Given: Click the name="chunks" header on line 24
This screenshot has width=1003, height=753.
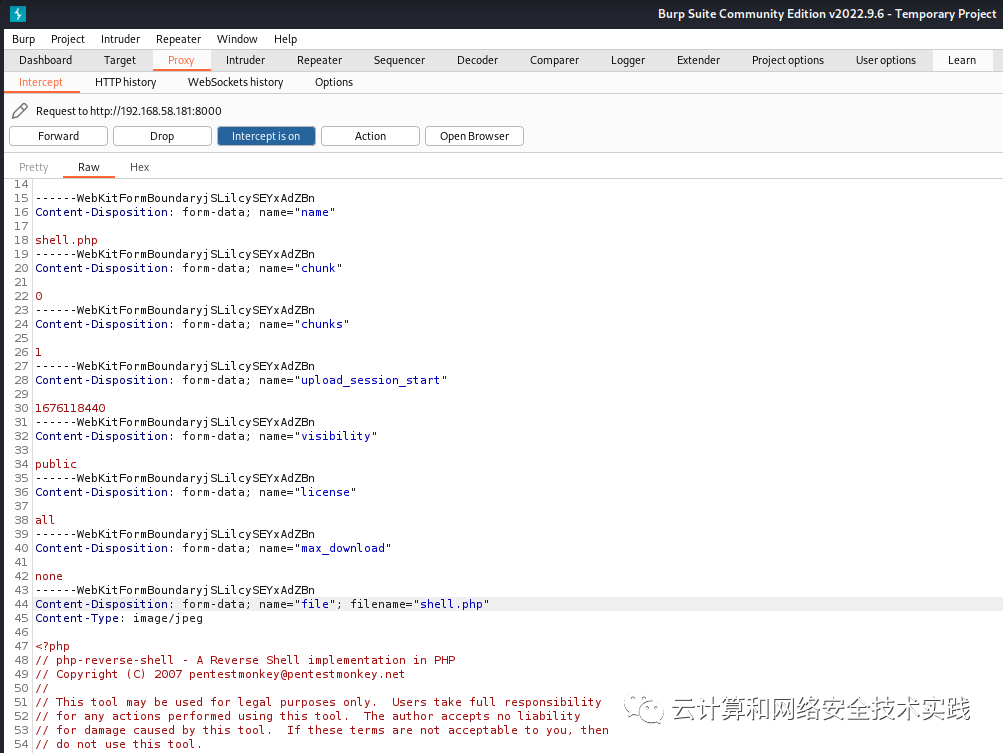Looking at the screenshot, I should click(x=192, y=324).
